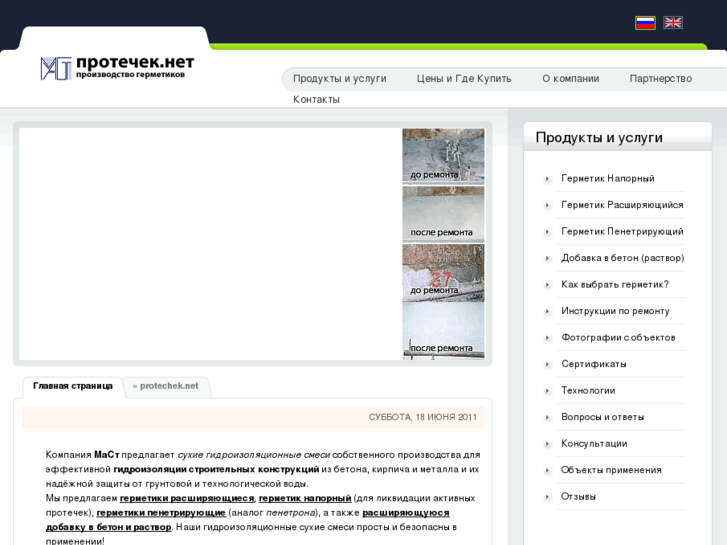Open Отзывы sidebar link
The height and width of the screenshot is (545, 727).
click(x=578, y=496)
